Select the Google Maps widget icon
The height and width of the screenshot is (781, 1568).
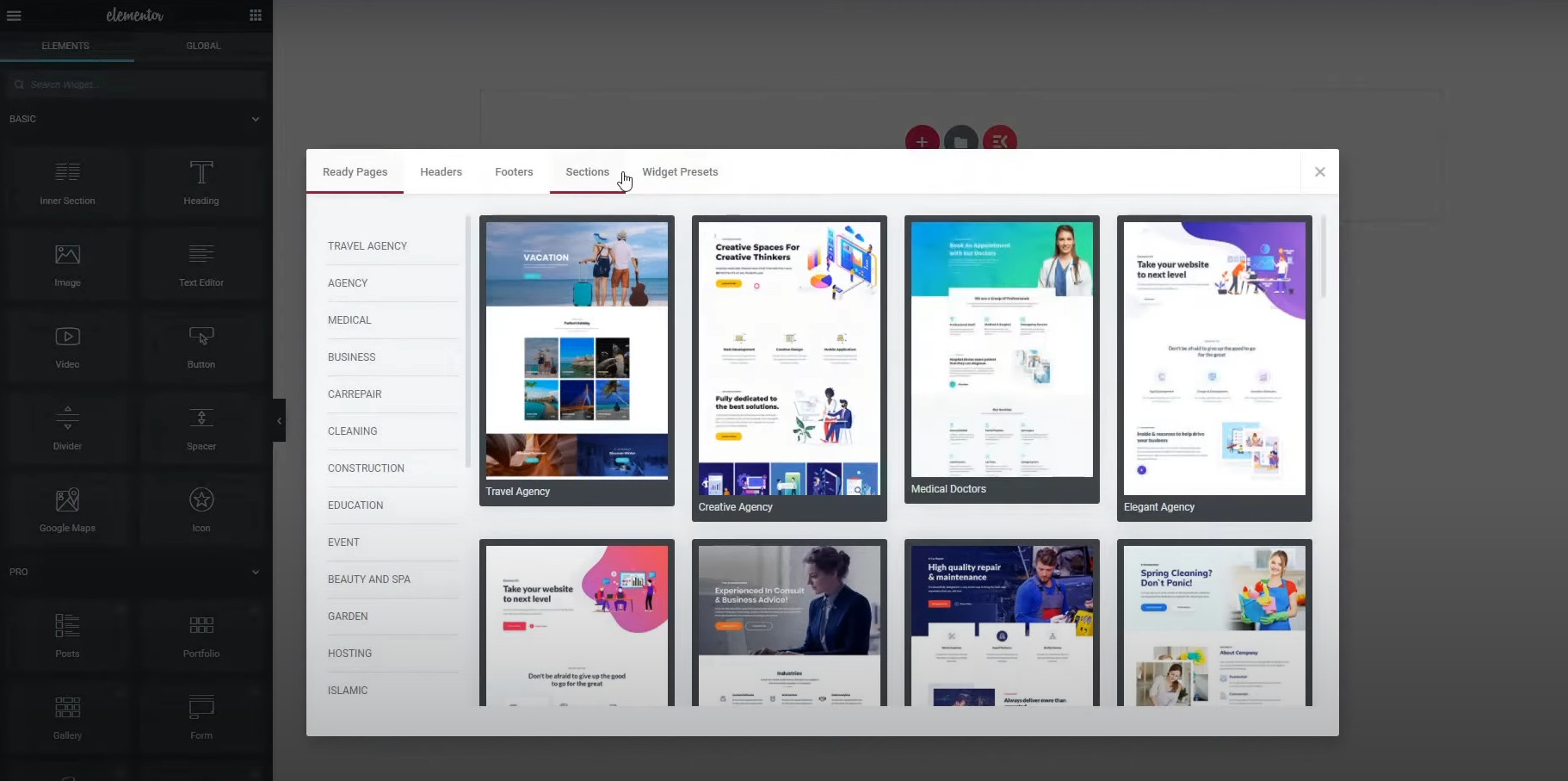67,500
